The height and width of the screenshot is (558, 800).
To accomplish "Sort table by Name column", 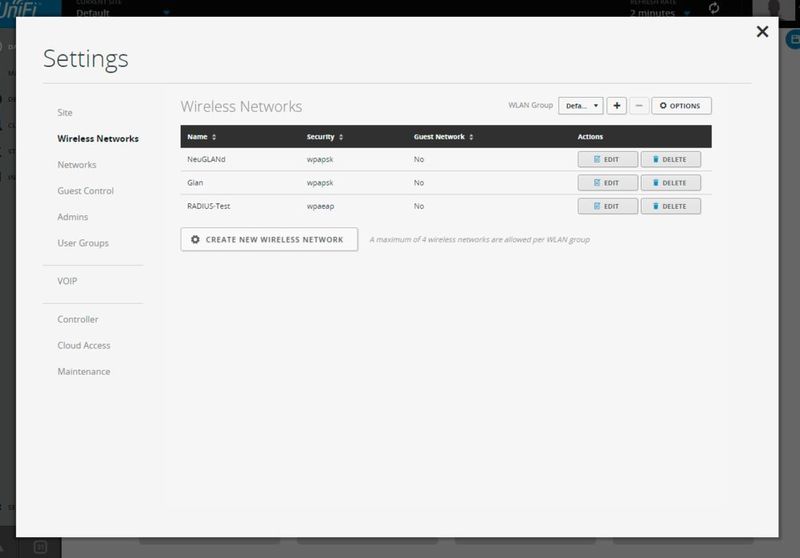I will 201,137.
